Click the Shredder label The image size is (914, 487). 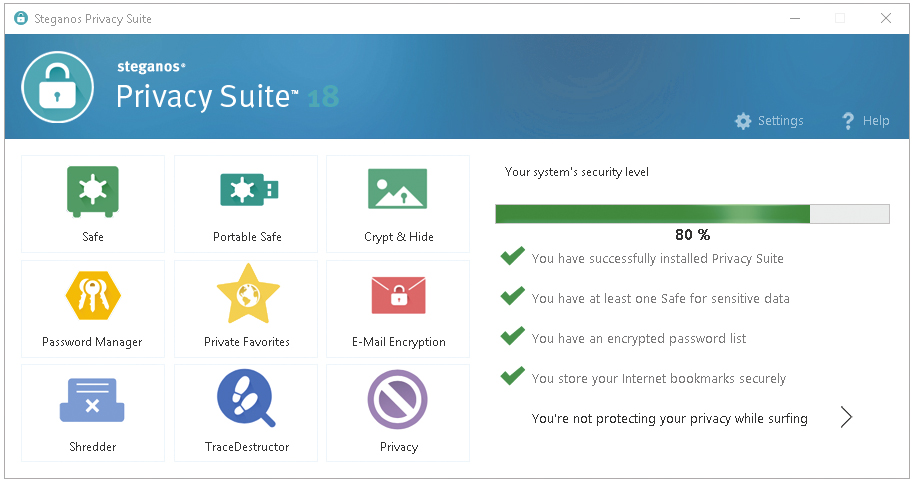[93, 447]
